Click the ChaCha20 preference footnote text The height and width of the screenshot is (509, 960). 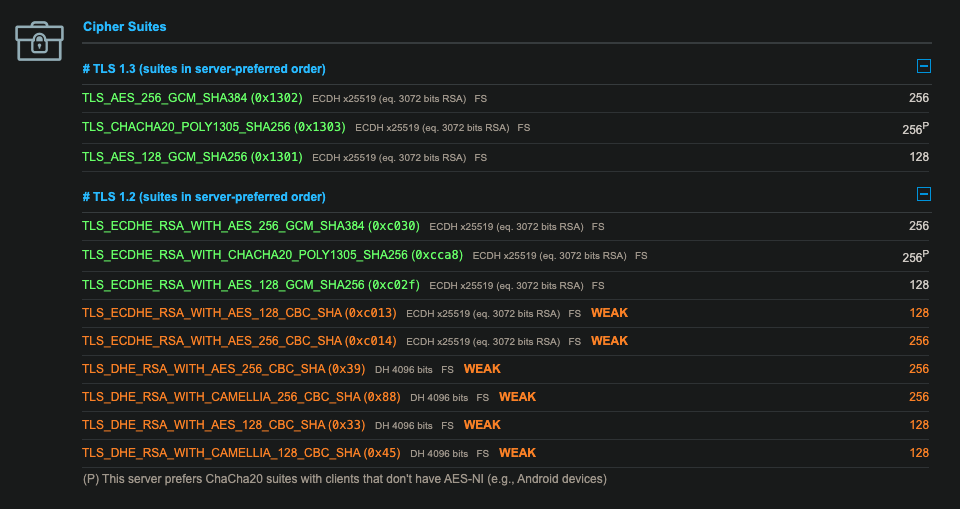(344, 479)
